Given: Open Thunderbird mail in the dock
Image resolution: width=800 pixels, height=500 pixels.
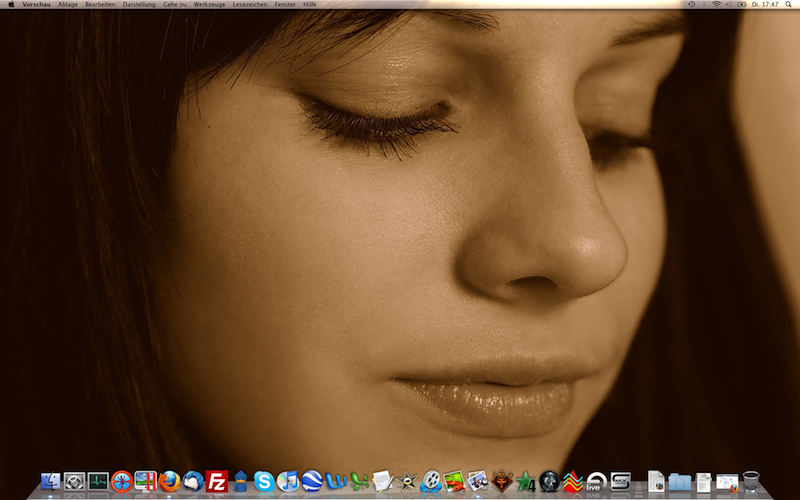Looking at the screenshot, I should 192,481.
